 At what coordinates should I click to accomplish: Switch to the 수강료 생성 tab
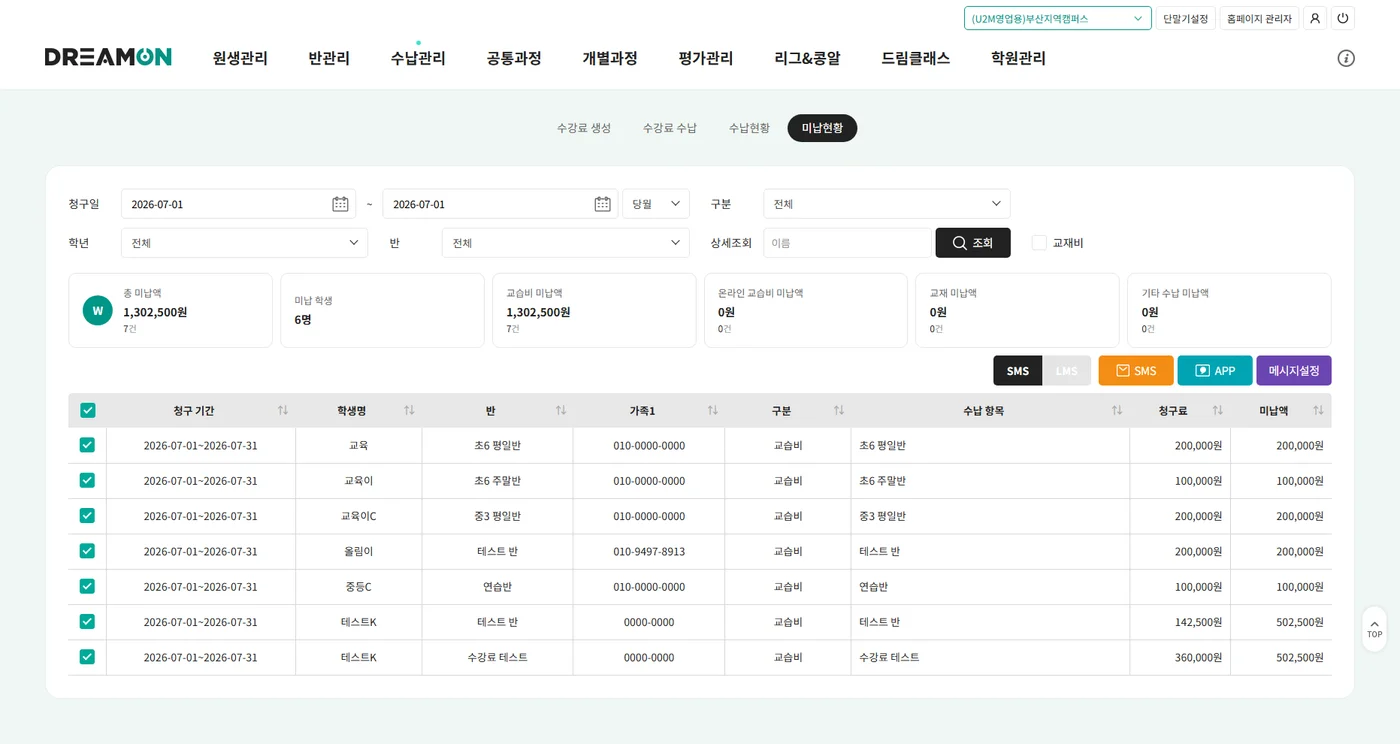[584, 128]
